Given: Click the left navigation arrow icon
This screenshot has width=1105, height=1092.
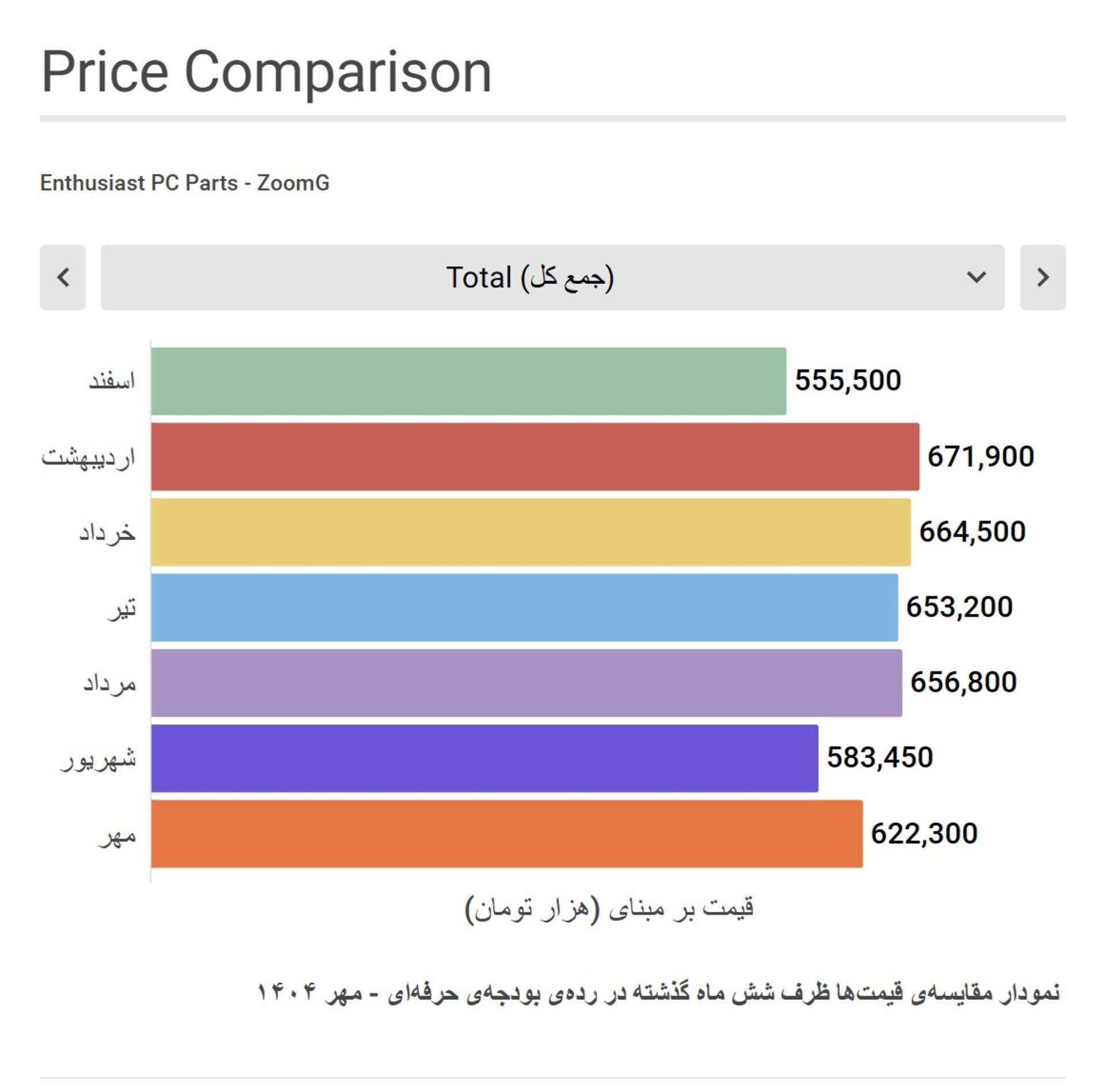Looking at the screenshot, I should click(x=65, y=279).
